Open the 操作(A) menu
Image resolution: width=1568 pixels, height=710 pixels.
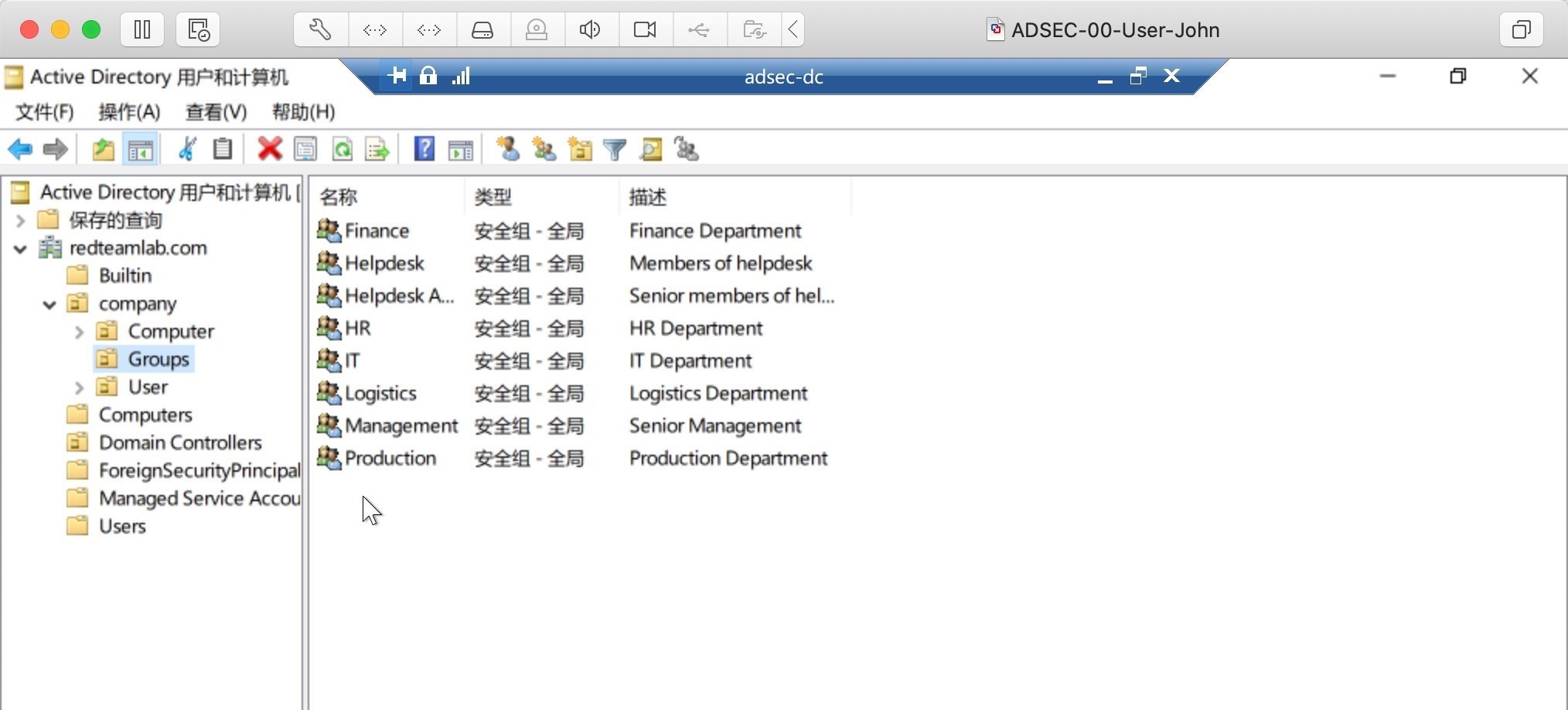pyautogui.click(x=129, y=112)
